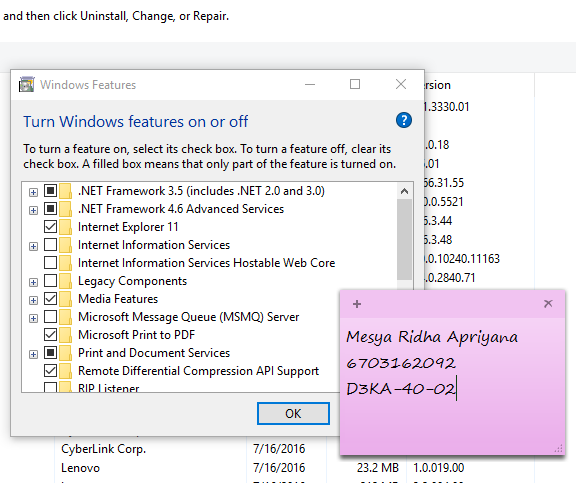Enable Microsoft Message Queue (MSMQ) Server checkbox
Screen dimensions: 576x483
(50, 317)
